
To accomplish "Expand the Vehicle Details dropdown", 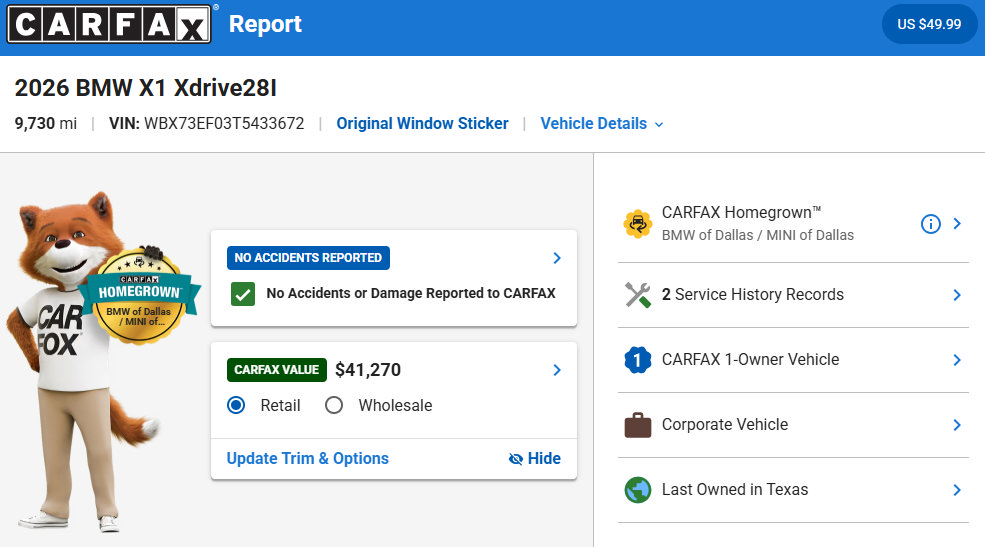I will point(602,123).
